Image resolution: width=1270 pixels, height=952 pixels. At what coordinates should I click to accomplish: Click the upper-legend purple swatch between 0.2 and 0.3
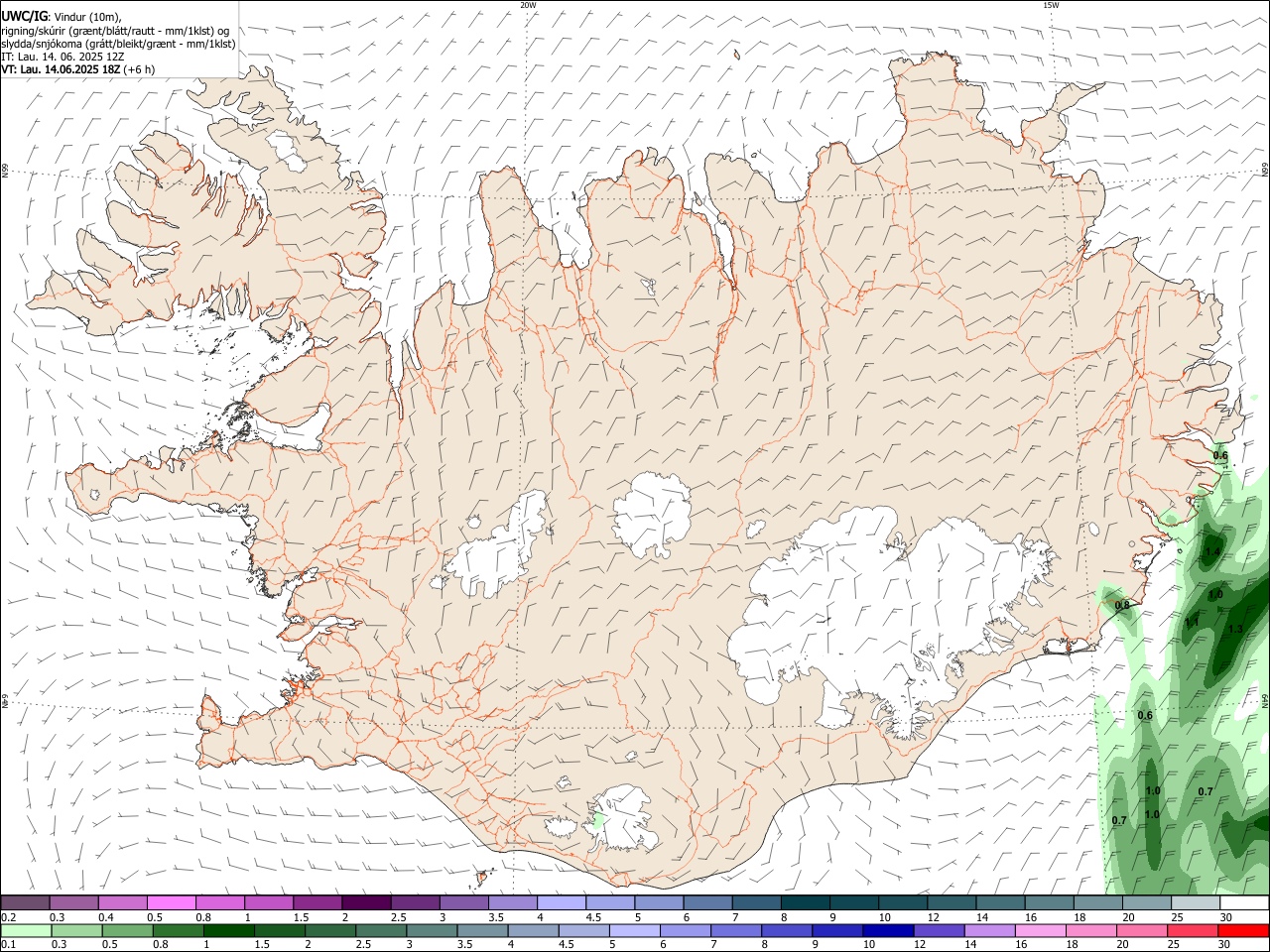(x=73, y=903)
